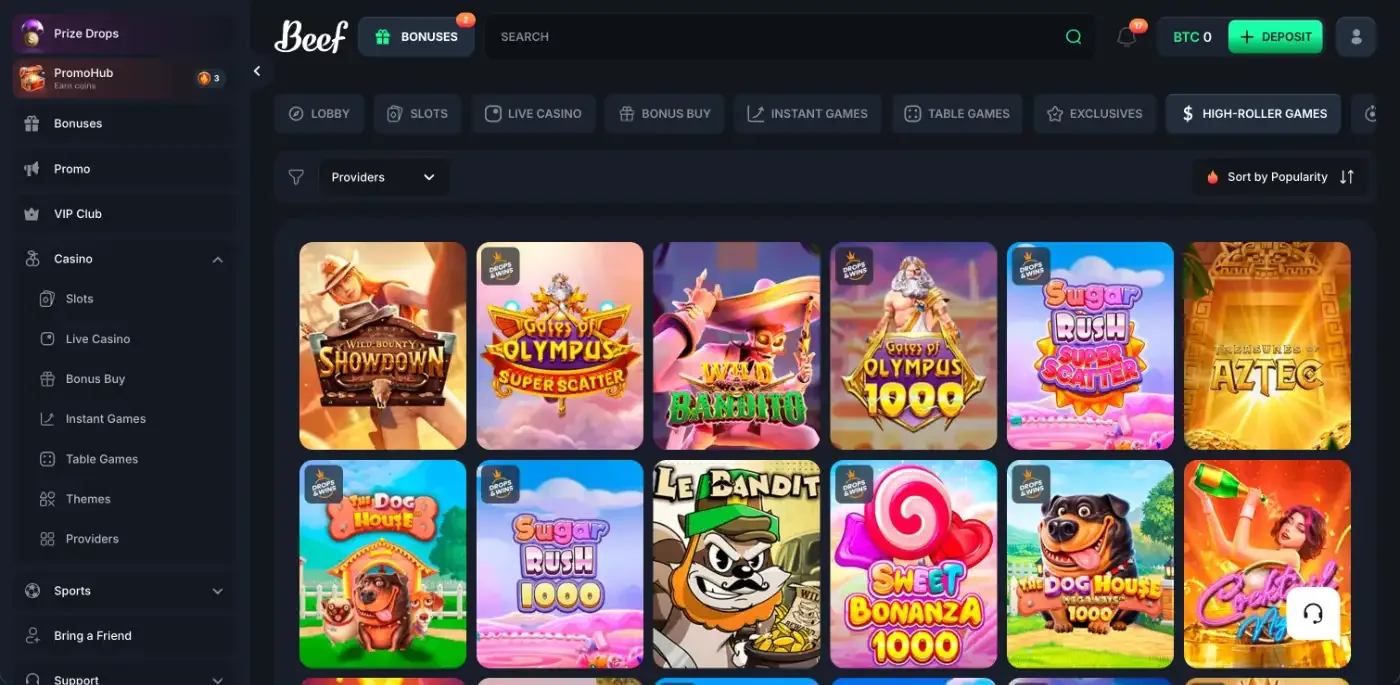Click the Bonuses gift icon in sidebar
1400x685 pixels.
click(32, 124)
